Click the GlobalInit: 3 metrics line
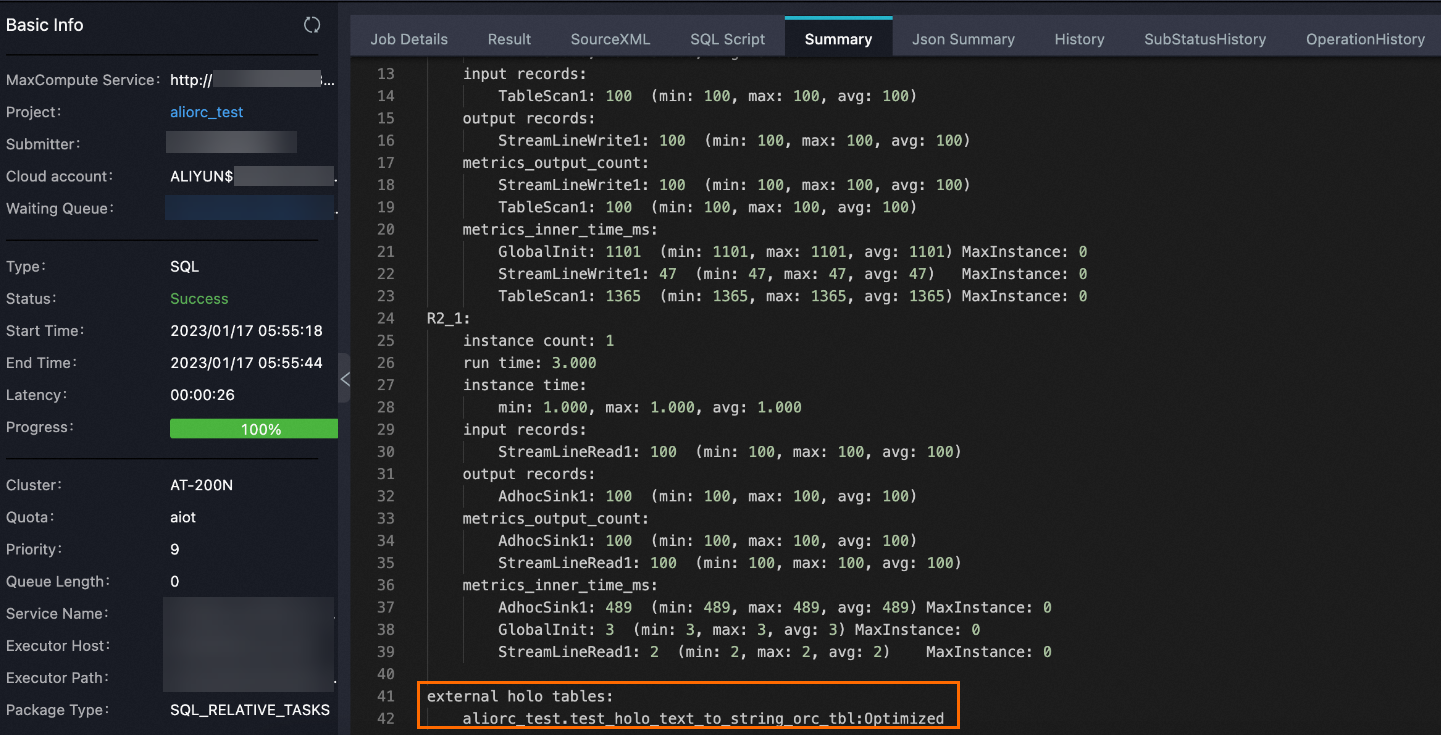The height and width of the screenshot is (735, 1441). coord(739,630)
